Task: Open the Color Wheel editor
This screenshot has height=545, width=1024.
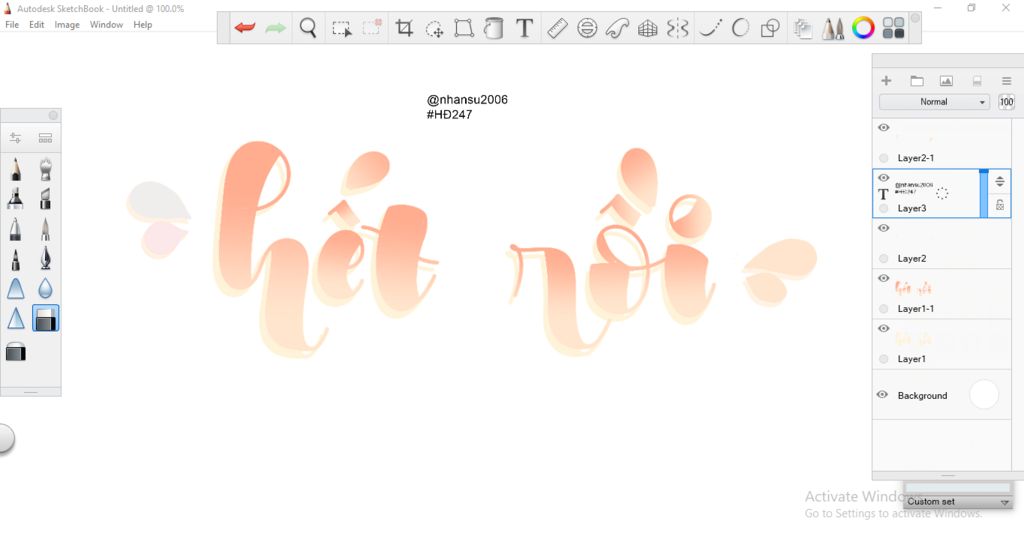Action: 863,28
